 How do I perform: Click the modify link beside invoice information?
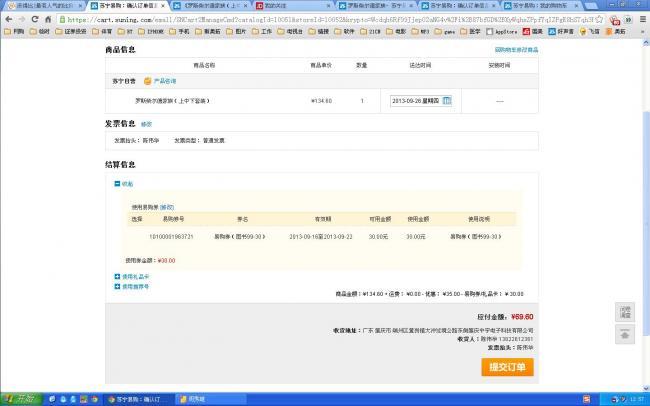146,124
